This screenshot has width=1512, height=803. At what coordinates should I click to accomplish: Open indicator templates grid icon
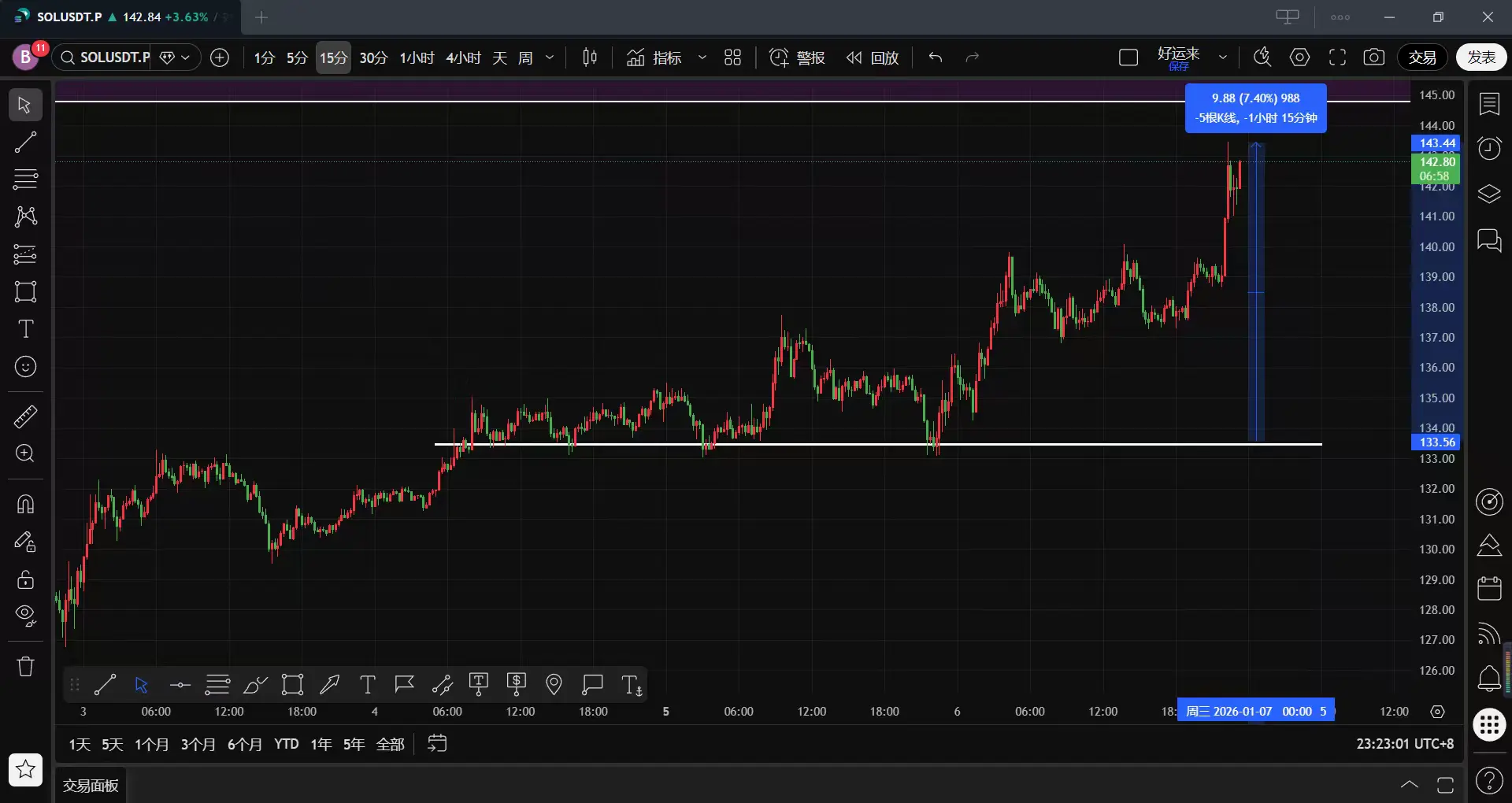point(733,57)
